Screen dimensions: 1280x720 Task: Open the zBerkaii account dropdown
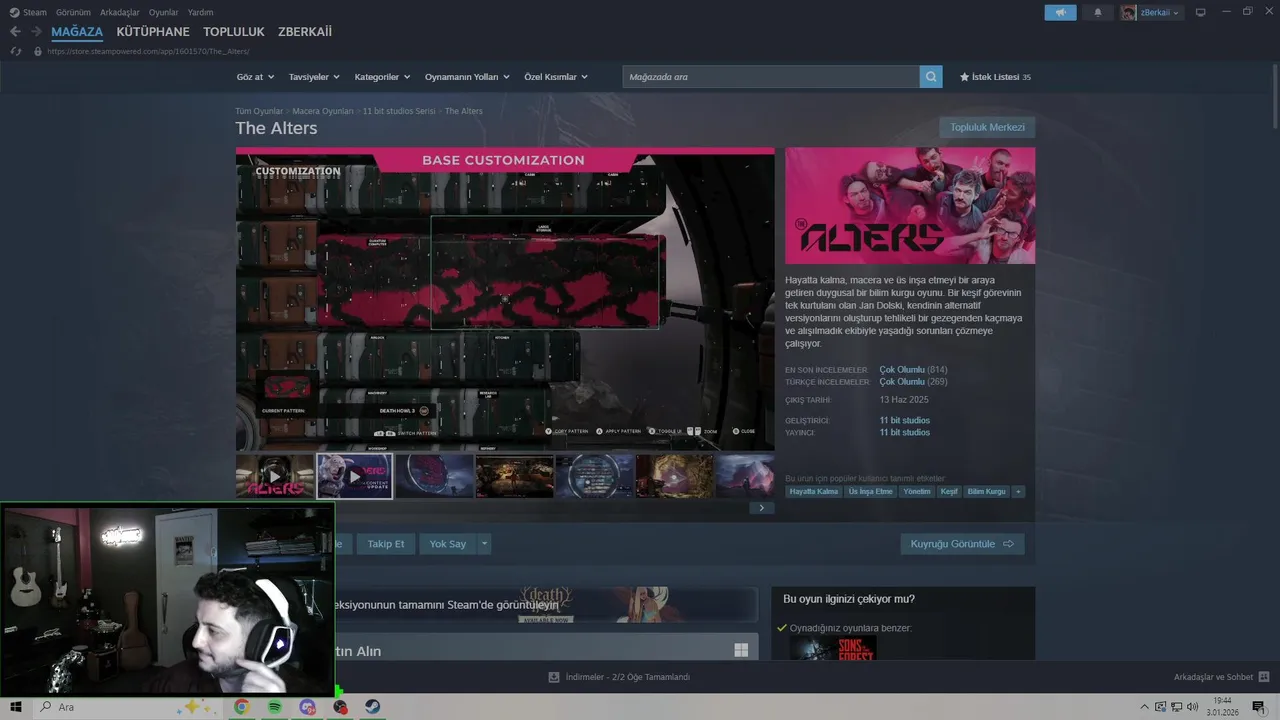click(1160, 13)
